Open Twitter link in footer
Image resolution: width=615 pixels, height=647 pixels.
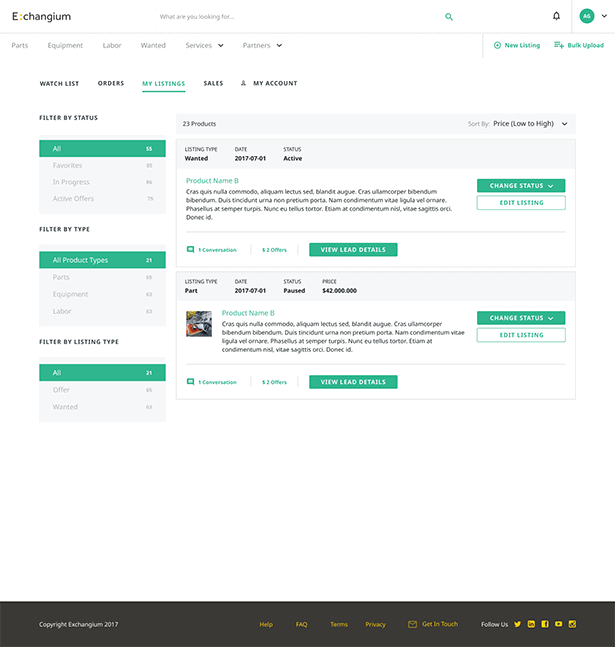point(517,624)
